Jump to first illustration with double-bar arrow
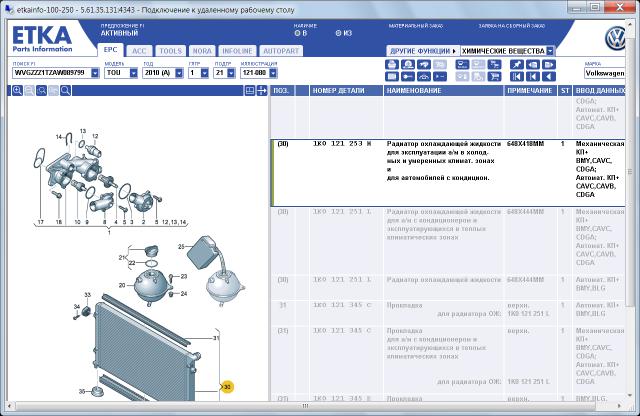This screenshot has height=416, width=640. tap(517, 76)
